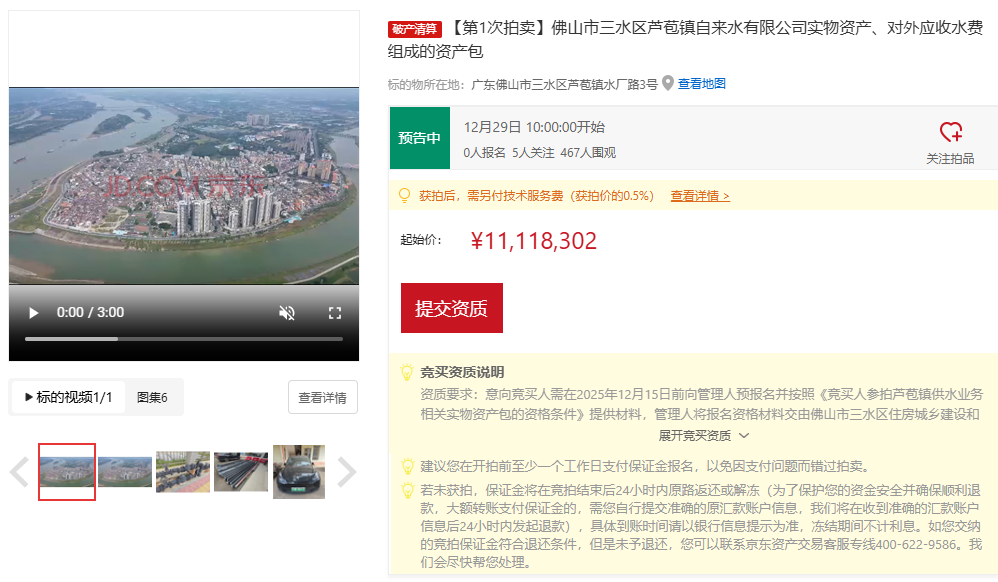Click 12月29日 10:00:00开始 text

coord(534,127)
